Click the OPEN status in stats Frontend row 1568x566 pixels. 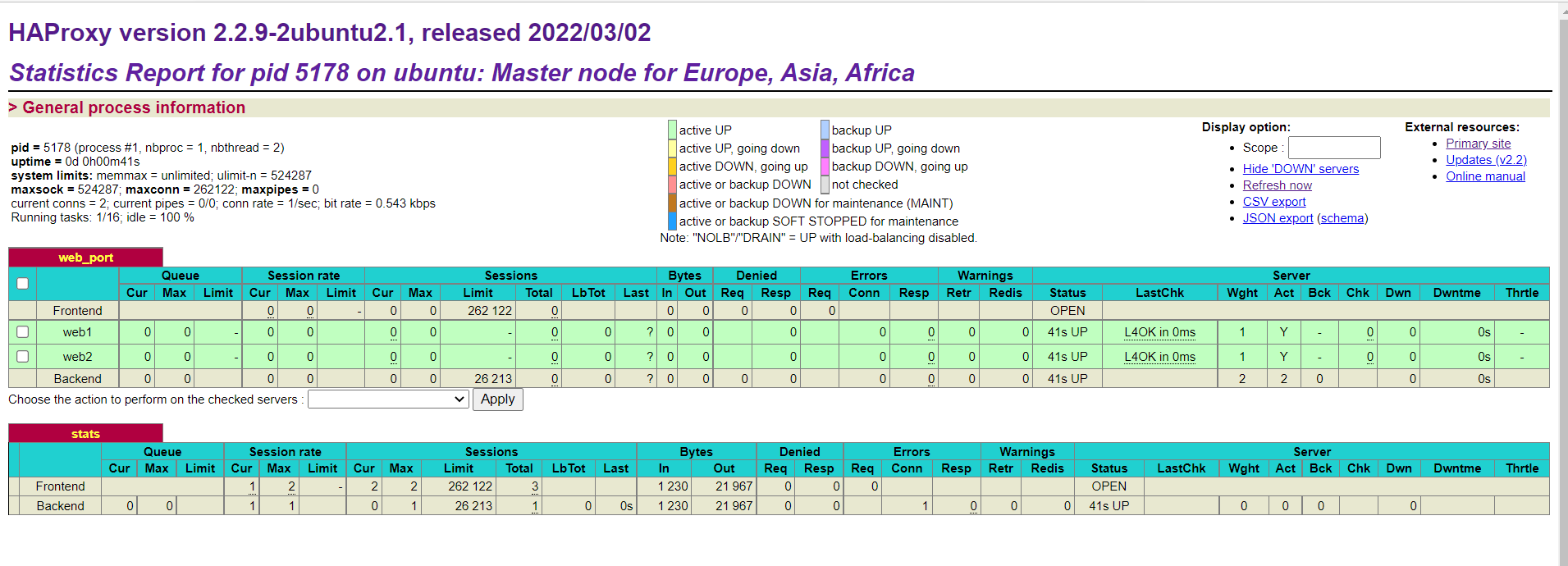point(1109,486)
